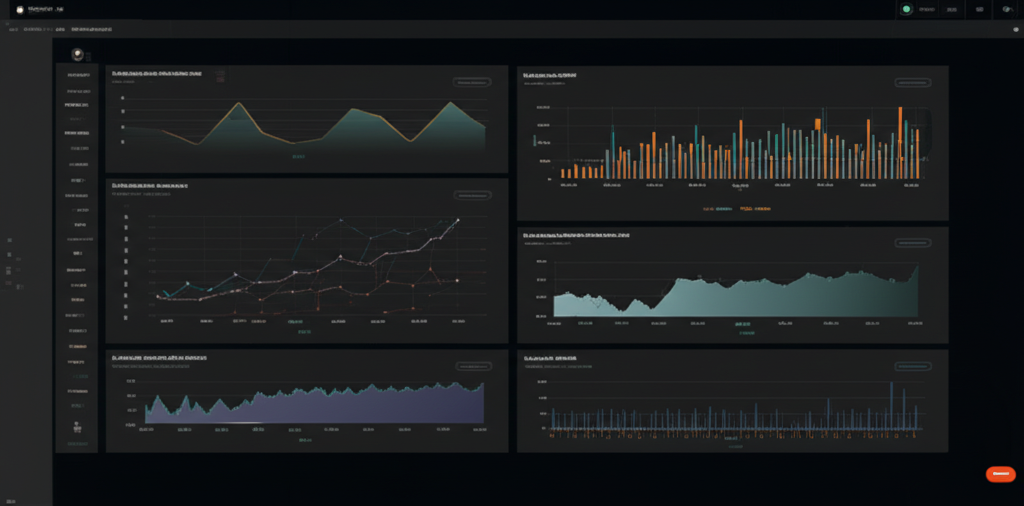Open the pill dropdown on the top-left area chart
1024x506 pixels.
click(474, 83)
